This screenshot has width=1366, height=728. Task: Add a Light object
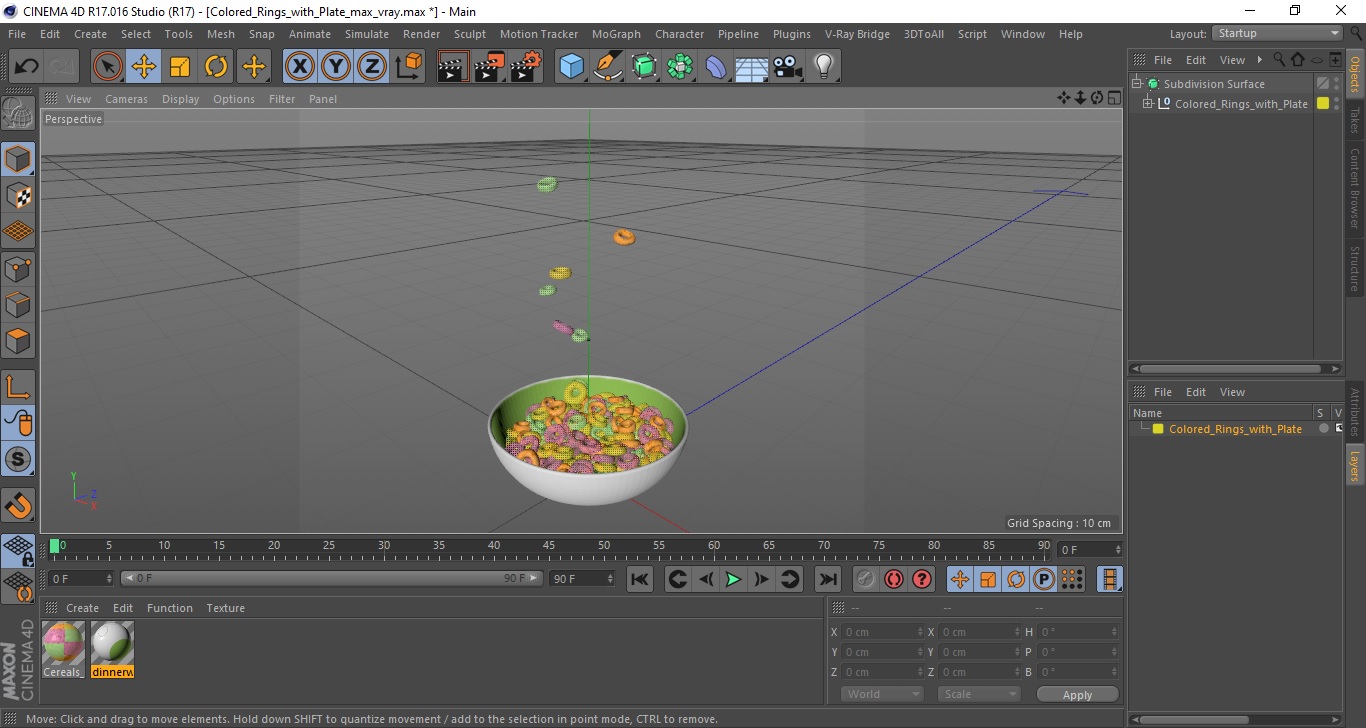[x=824, y=67]
